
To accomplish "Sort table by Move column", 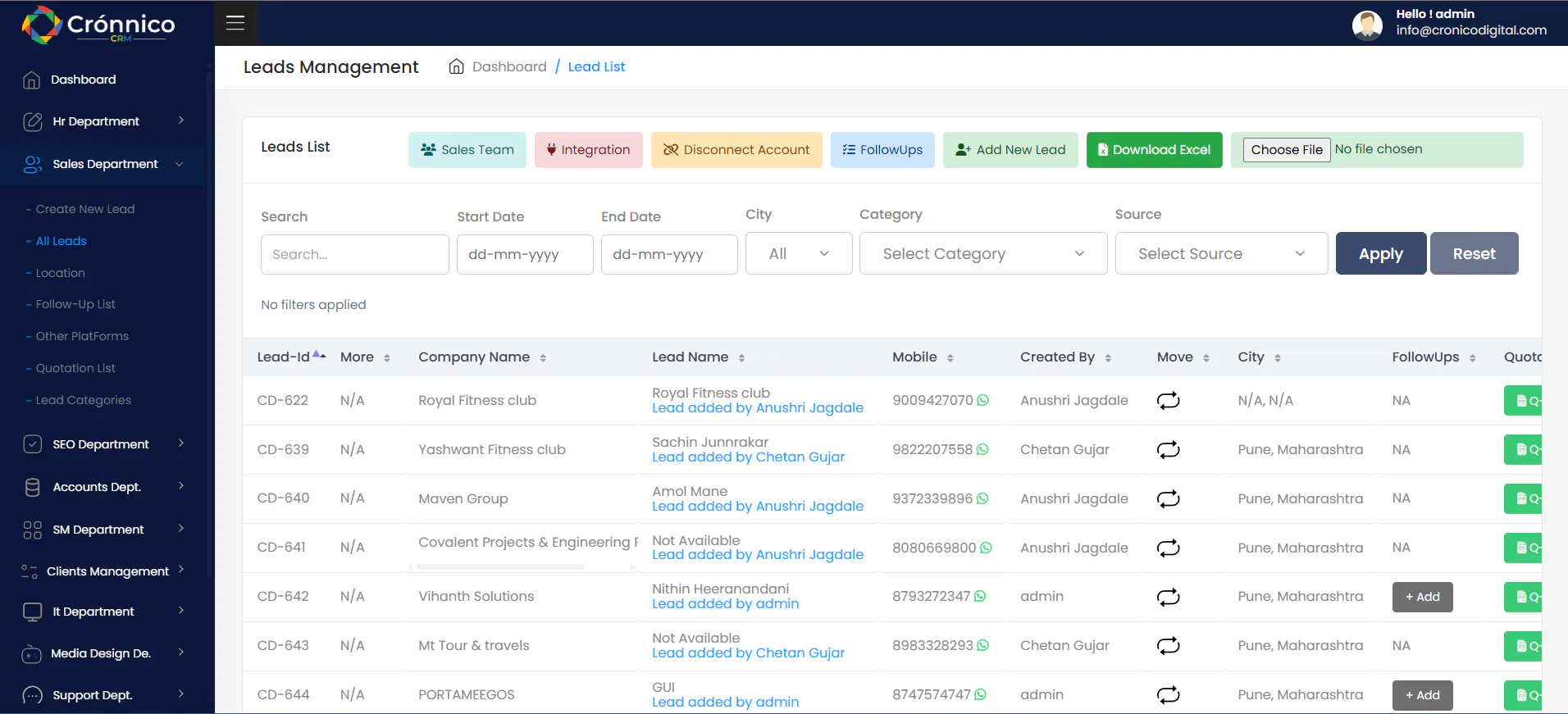I will tap(1183, 357).
